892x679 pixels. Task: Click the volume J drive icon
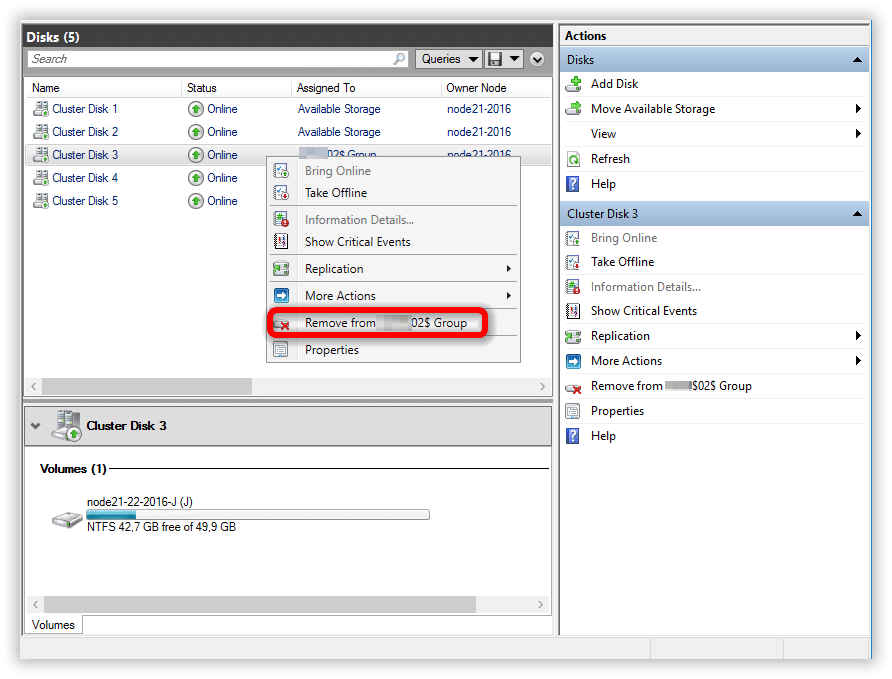68,520
